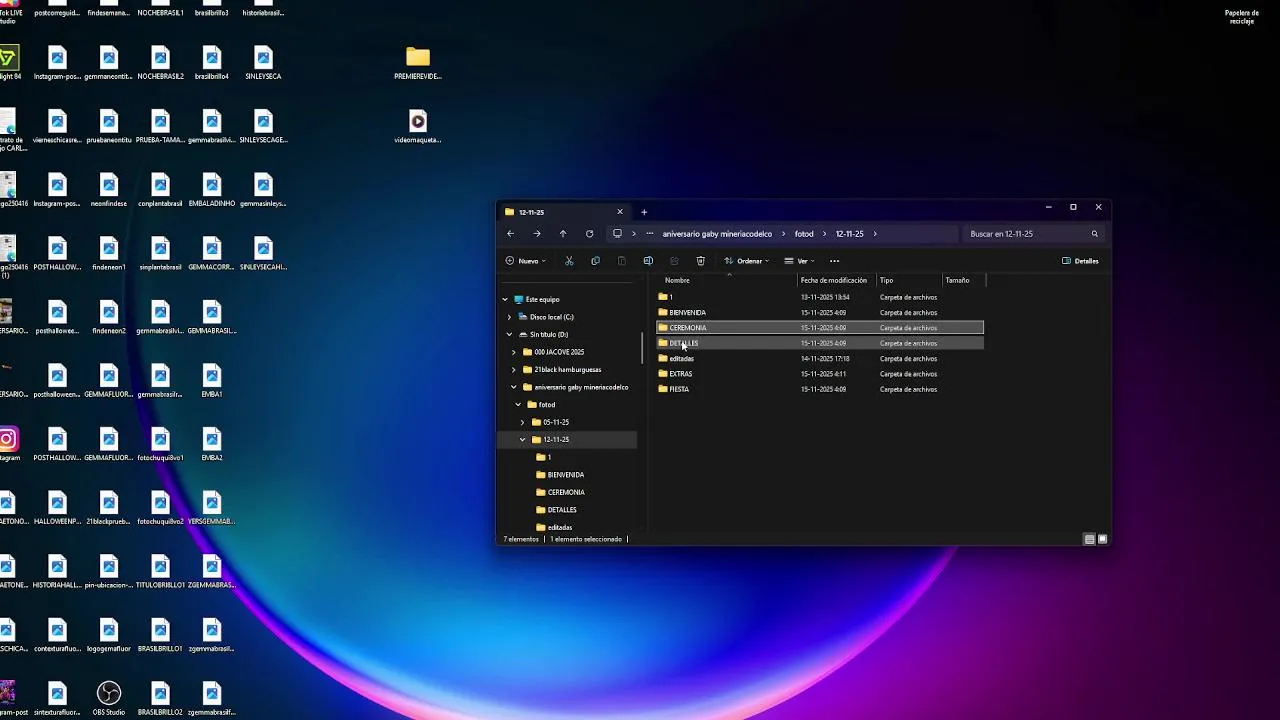Click the search magnifier icon
The height and width of the screenshot is (720, 1280).
(1094, 234)
